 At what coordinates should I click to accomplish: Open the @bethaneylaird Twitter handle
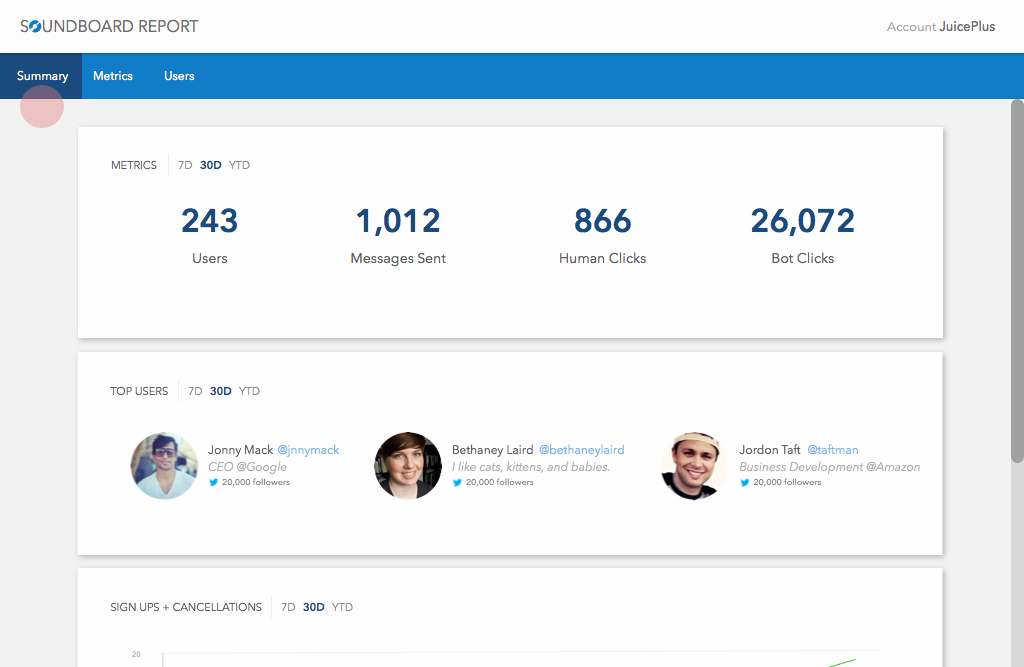point(581,450)
